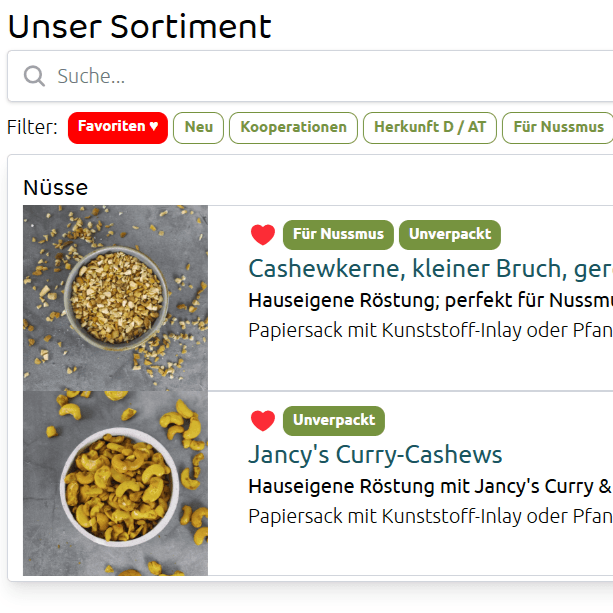
Task: Toggle the Für Nussmus filter chip
Action: (x=558, y=127)
